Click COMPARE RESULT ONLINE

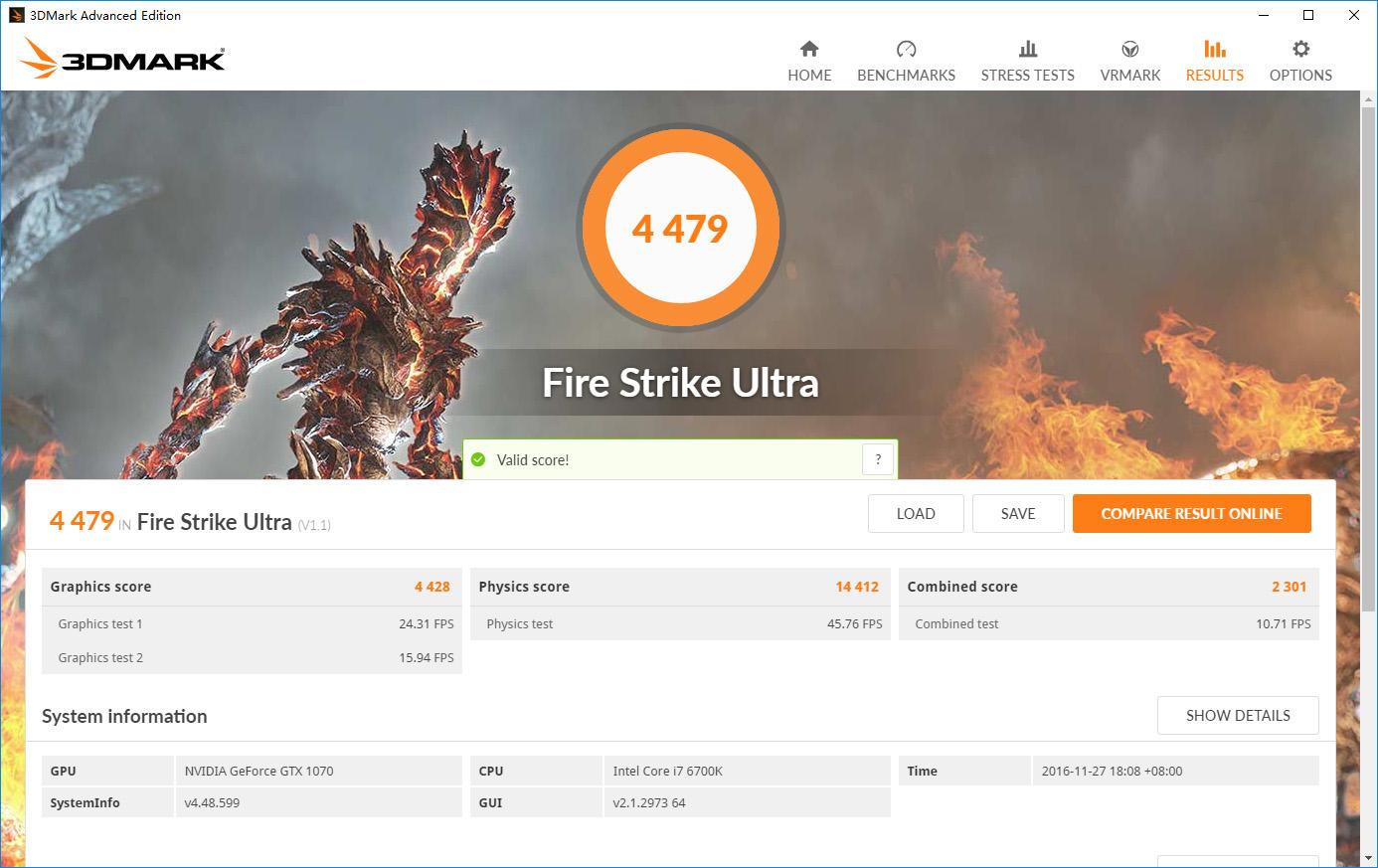click(x=1191, y=514)
